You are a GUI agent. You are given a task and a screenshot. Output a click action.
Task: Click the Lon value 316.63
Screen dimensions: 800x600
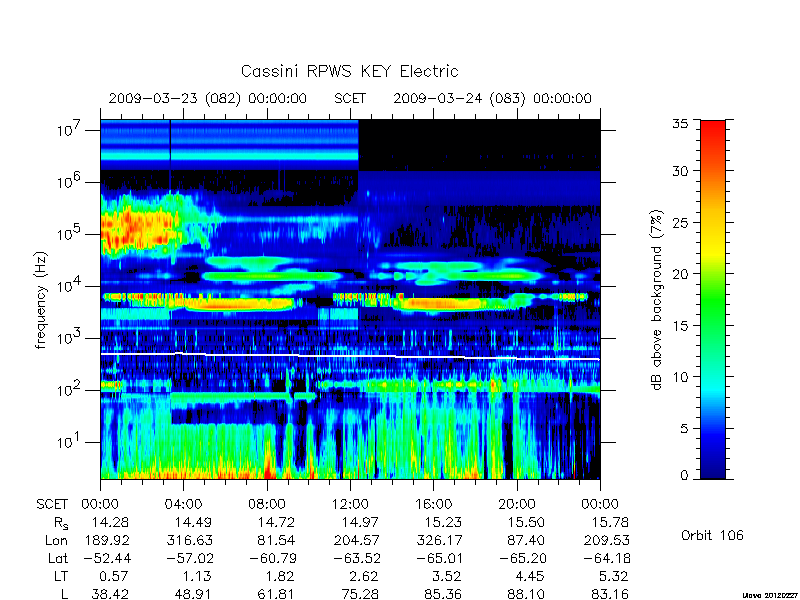pos(190,540)
